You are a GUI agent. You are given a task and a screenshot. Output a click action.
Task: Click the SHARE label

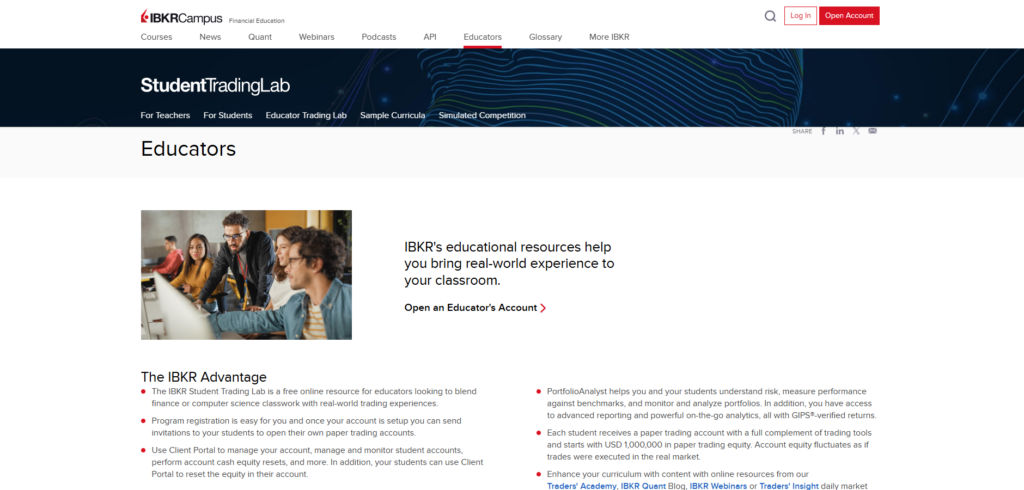pyautogui.click(x=802, y=131)
